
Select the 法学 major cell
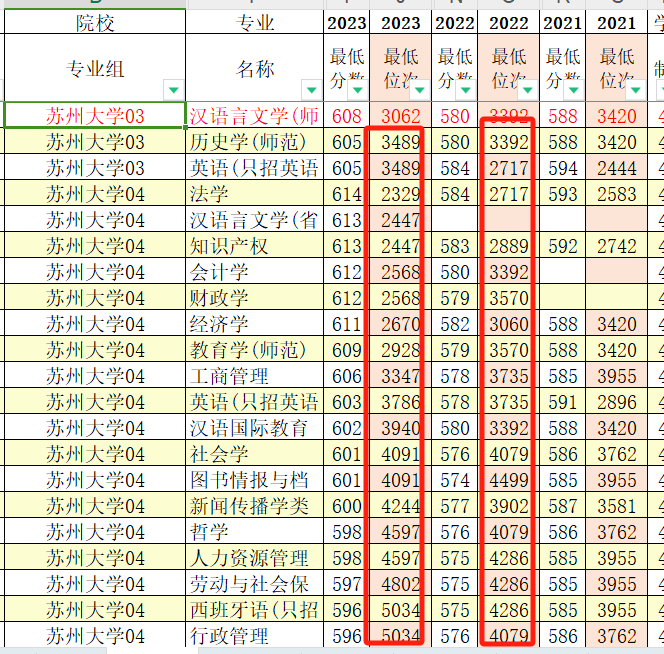(255, 194)
